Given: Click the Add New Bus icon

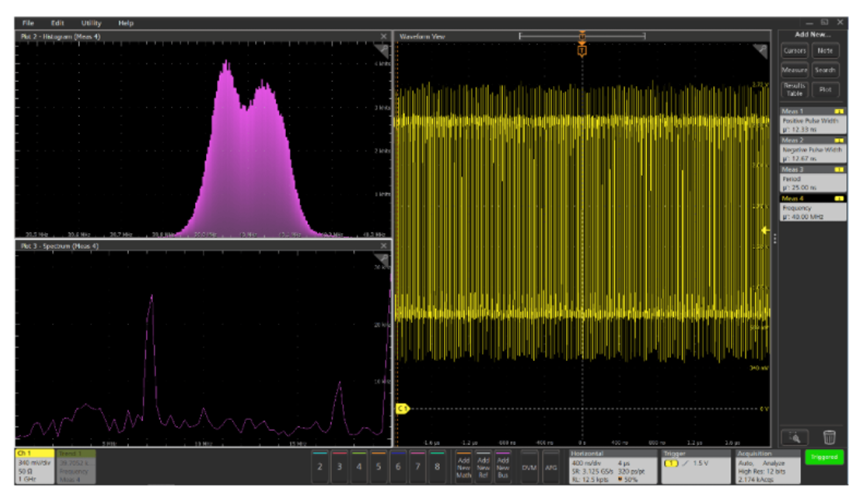Looking at the screenshot, I should pyautogui.click(x=504, y=465).
